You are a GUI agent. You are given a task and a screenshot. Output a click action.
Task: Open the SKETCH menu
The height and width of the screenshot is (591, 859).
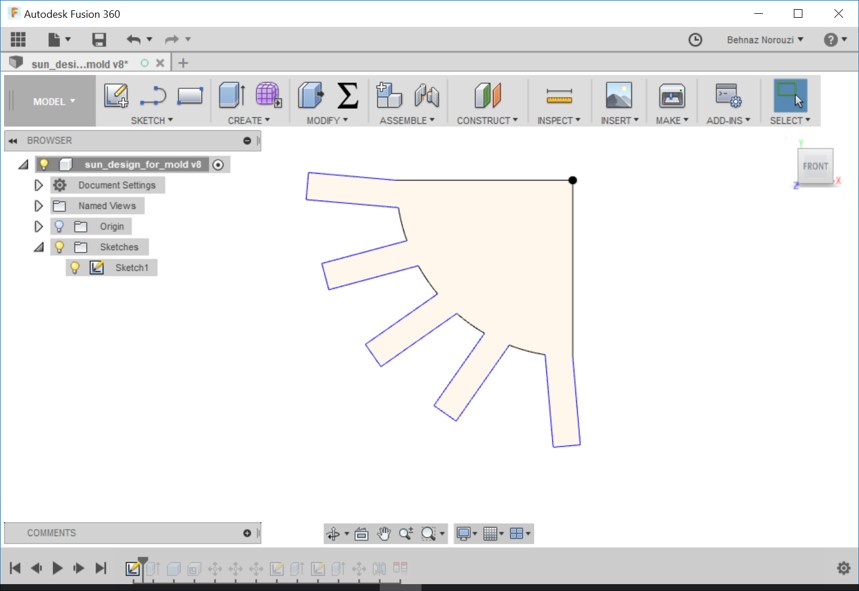click(152, 121)
